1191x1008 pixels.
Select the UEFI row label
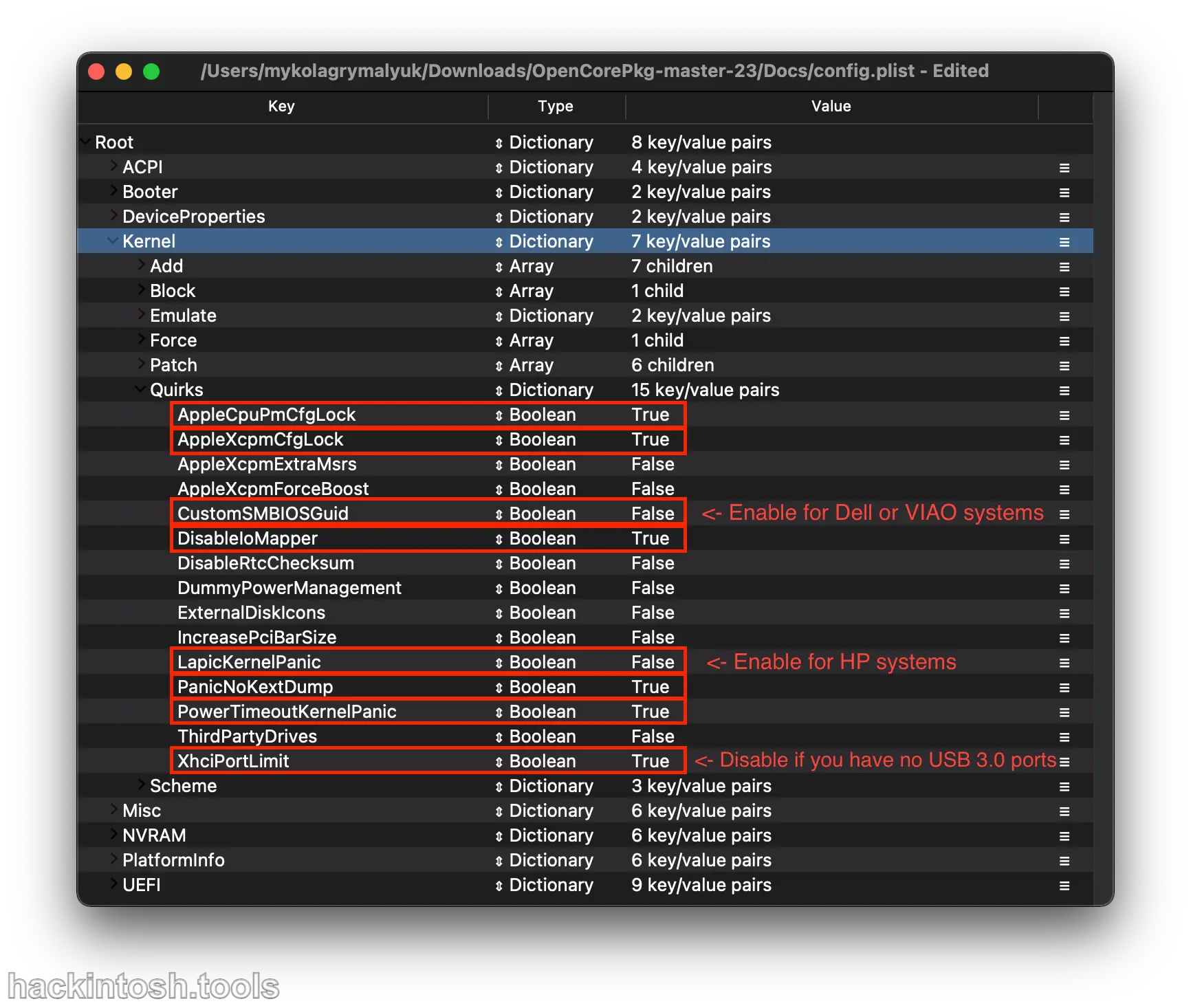click(142, 885)
